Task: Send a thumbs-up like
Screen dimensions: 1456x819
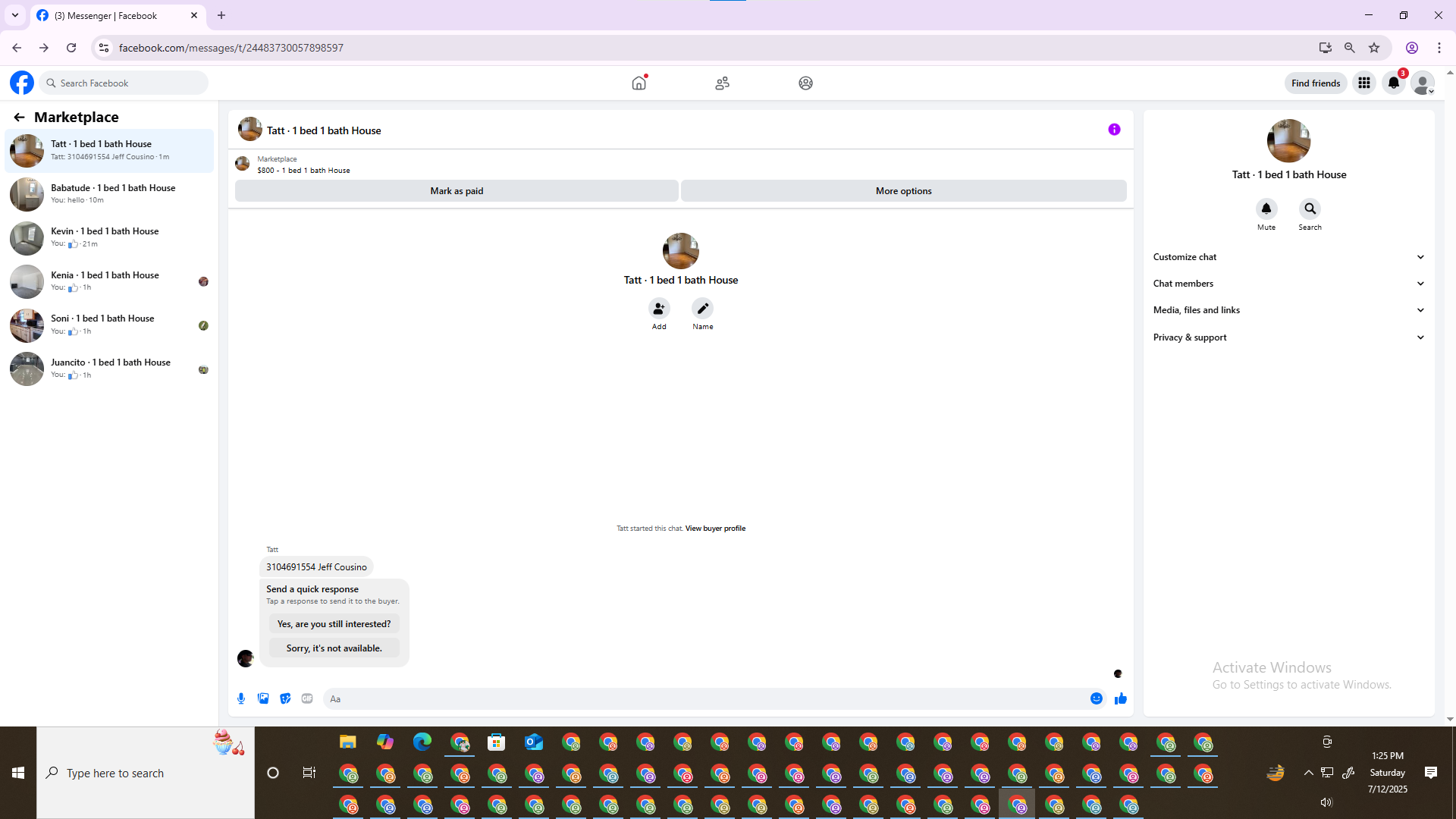Action: pyautogui.click(x=1121, y=698)
